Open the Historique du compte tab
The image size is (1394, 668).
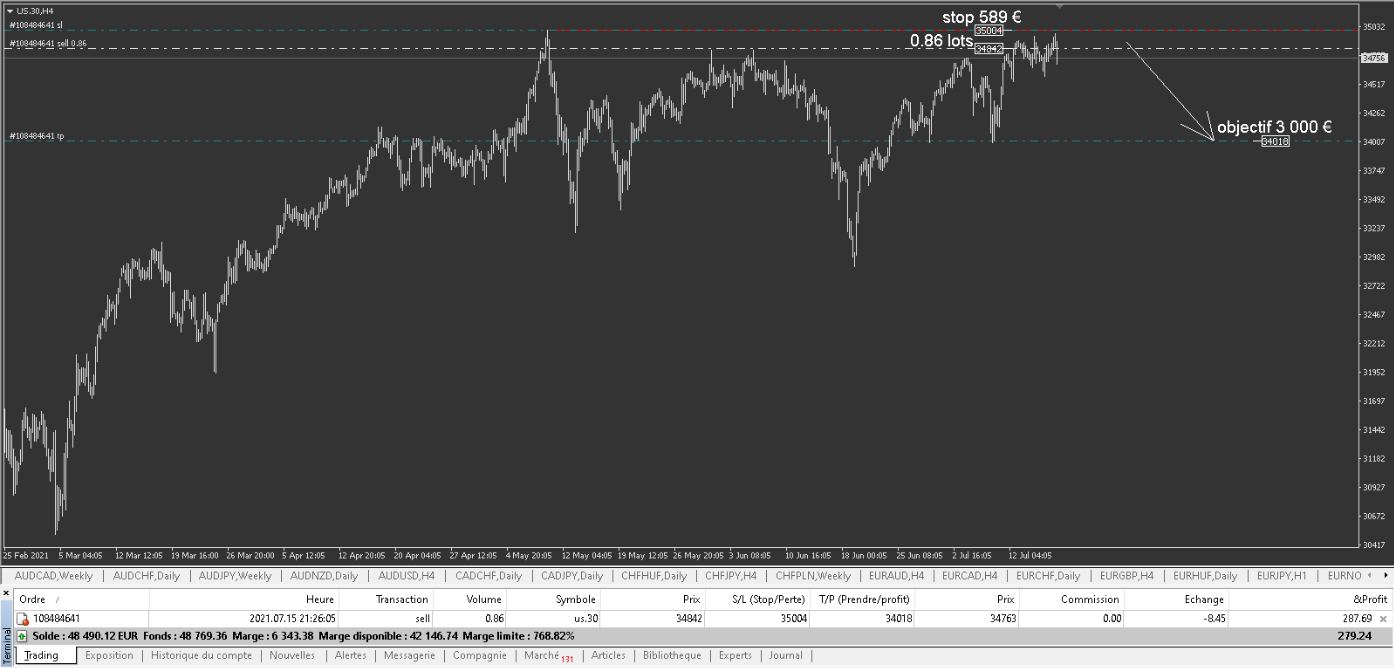[201, 656]
